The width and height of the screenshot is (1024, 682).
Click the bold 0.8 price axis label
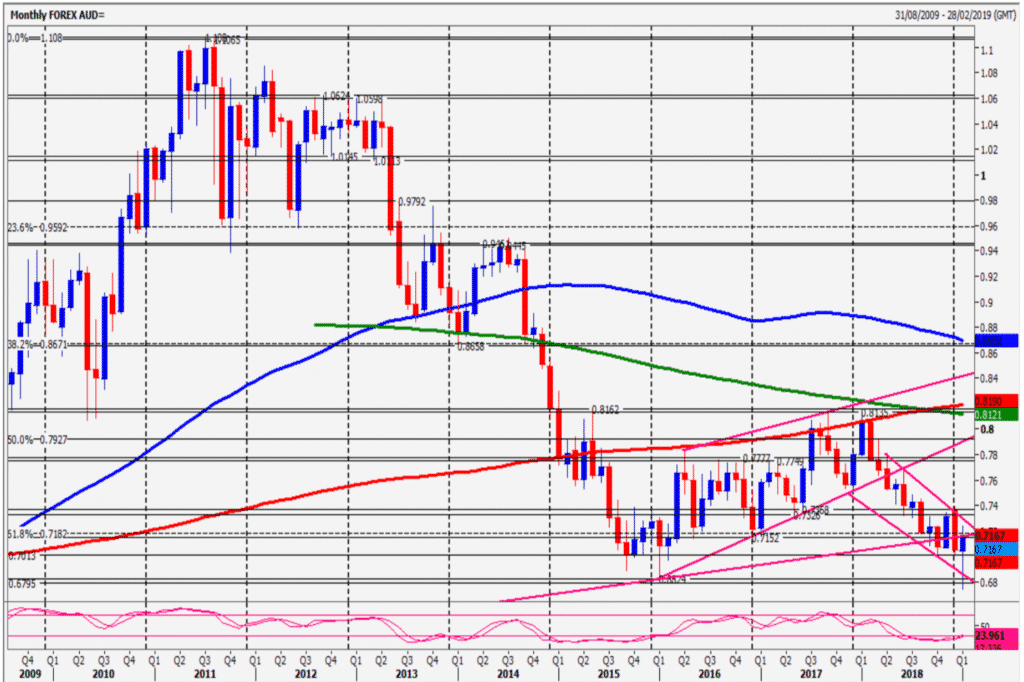pyautogui.click(x=987, y=429)
